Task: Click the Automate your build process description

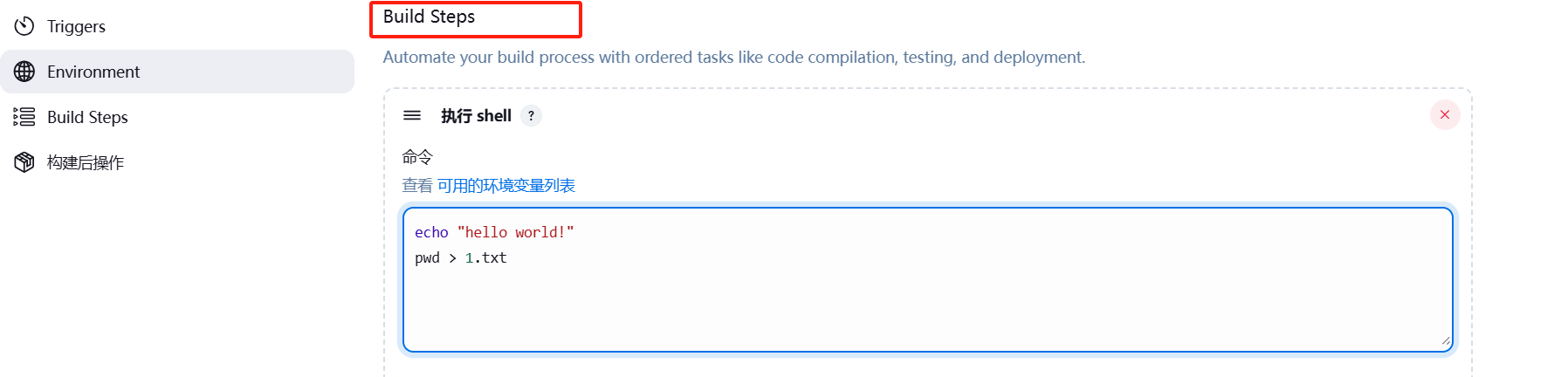Action: [x=734, y=57]
